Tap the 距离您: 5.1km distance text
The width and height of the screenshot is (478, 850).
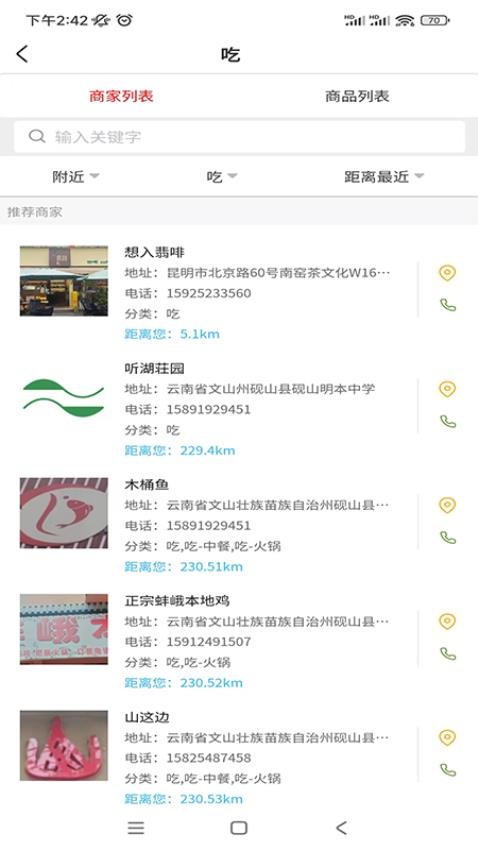[172, 334]
